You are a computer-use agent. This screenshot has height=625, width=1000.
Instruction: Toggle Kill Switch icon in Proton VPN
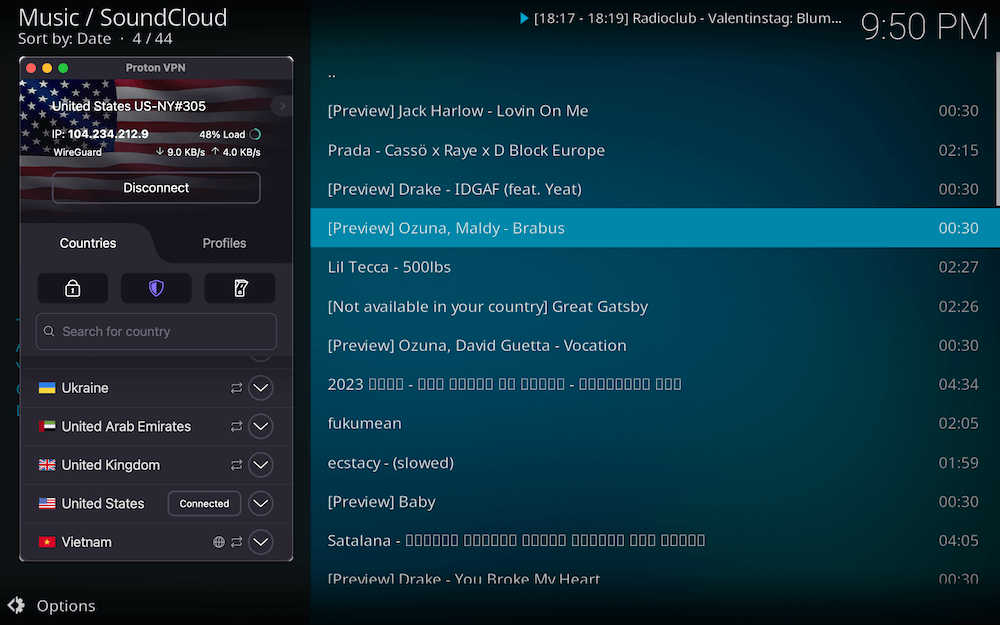[240, 288]
